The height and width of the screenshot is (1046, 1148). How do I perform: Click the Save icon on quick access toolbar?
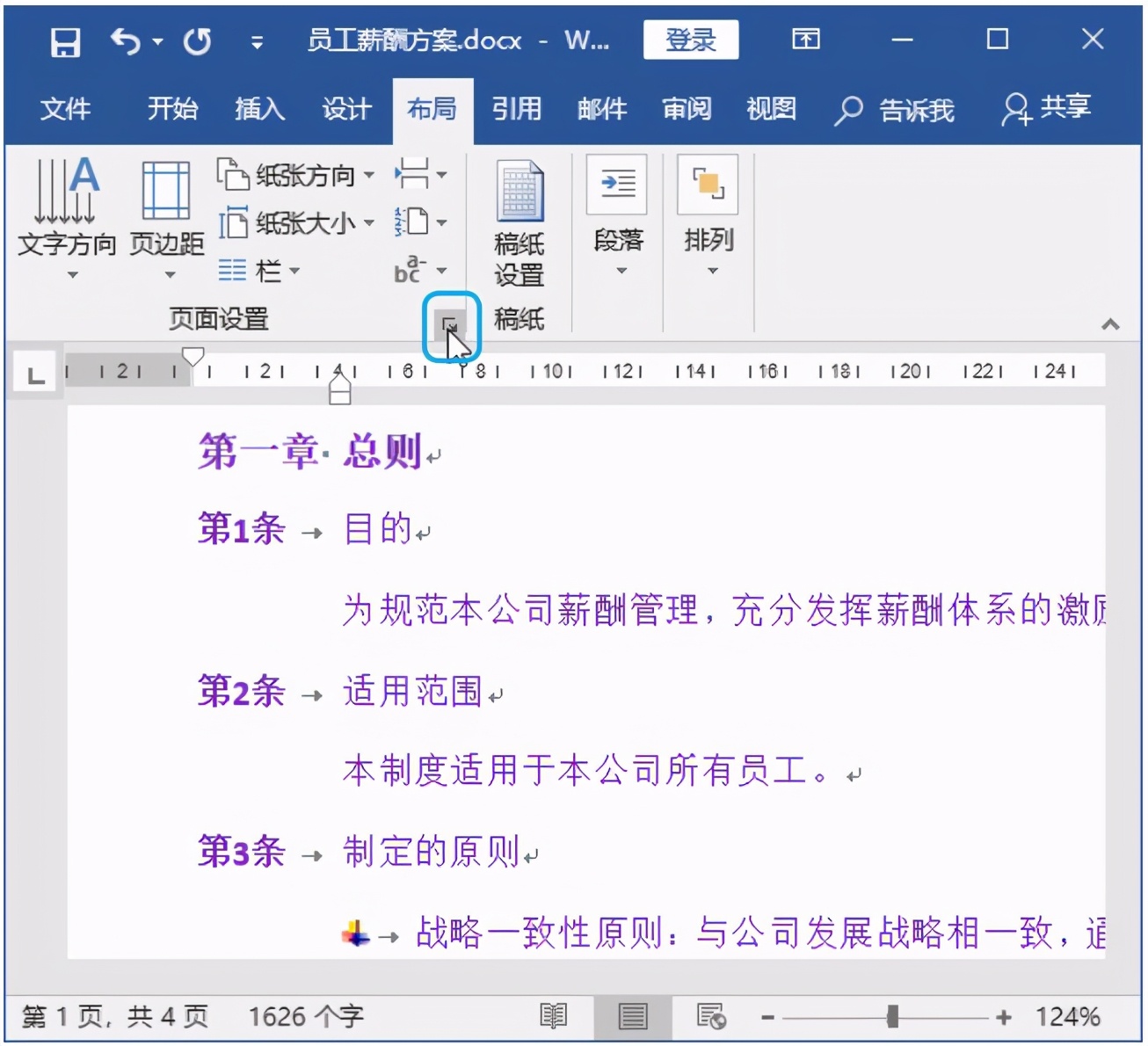tap(64, 40)
